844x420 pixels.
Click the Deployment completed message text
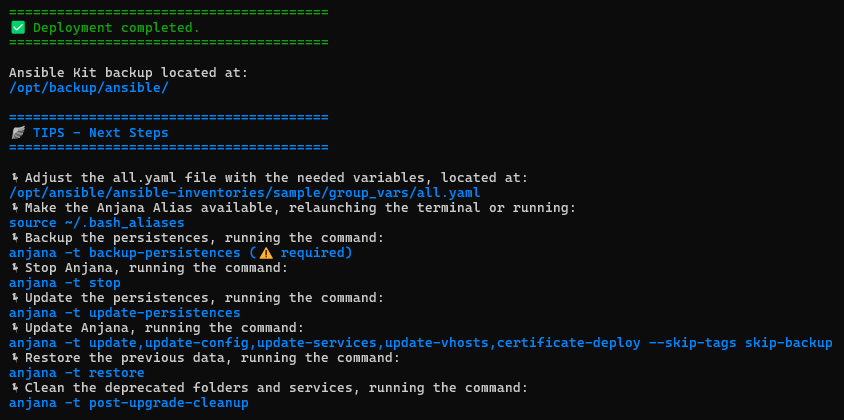116,28
